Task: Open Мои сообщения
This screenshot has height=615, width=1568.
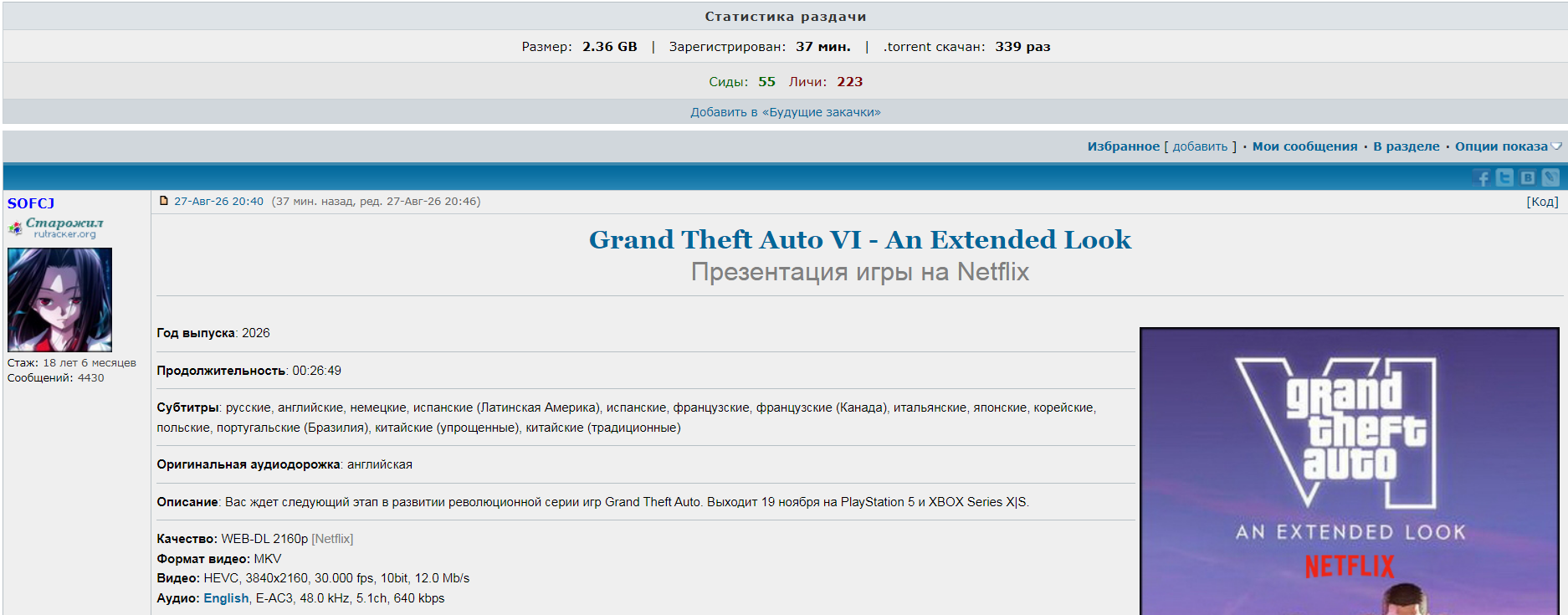Action: click(x=1304, y=146)
